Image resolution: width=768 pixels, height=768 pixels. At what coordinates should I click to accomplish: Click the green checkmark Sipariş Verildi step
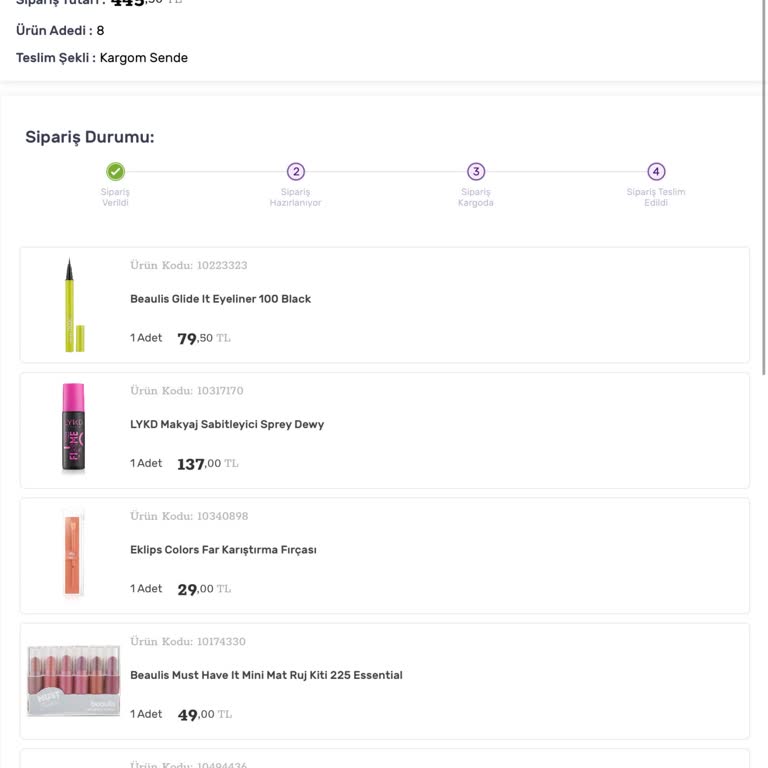[x=115, y=172]
